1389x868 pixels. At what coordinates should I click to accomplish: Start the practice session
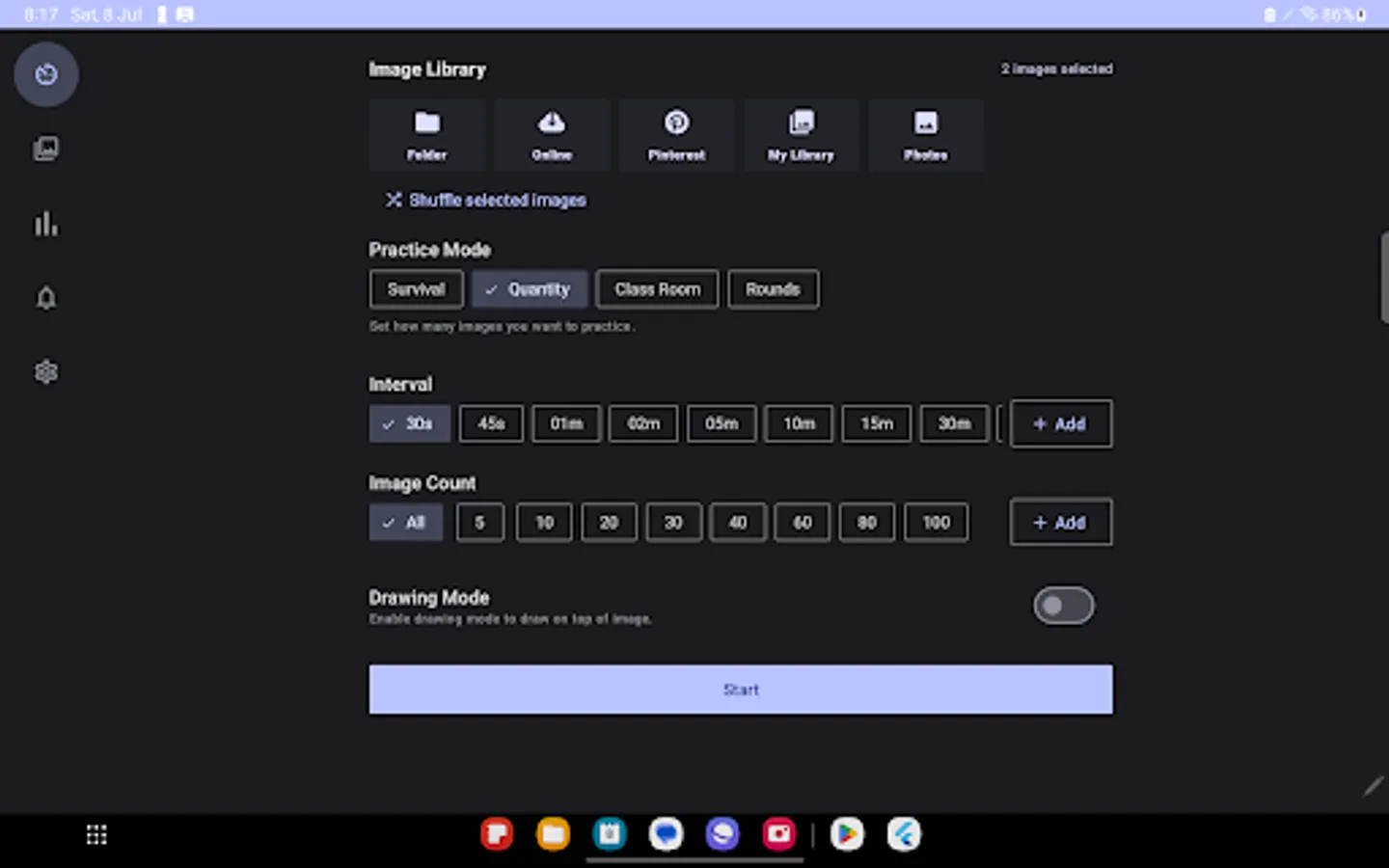(x=741, y=690)
